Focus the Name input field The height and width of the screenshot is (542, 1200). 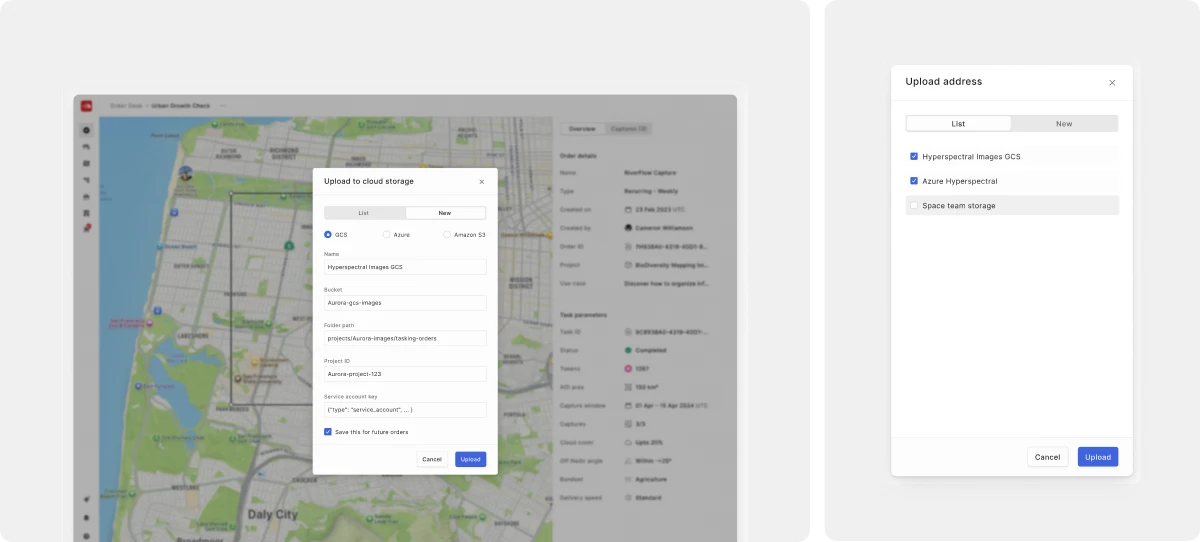(405, 267)
